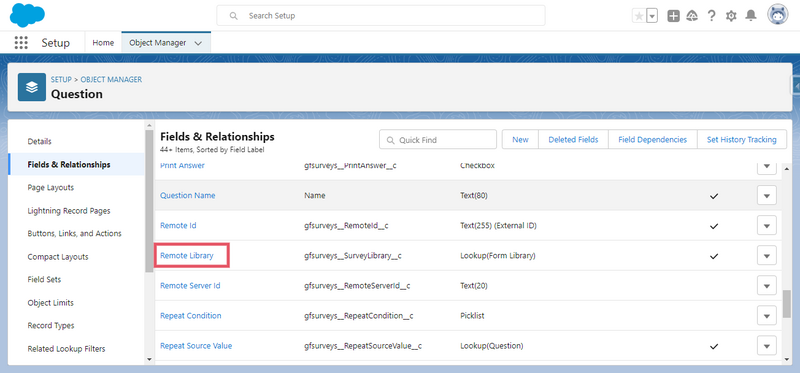Click the fields table scrollbar down arrow

point(787,360)
